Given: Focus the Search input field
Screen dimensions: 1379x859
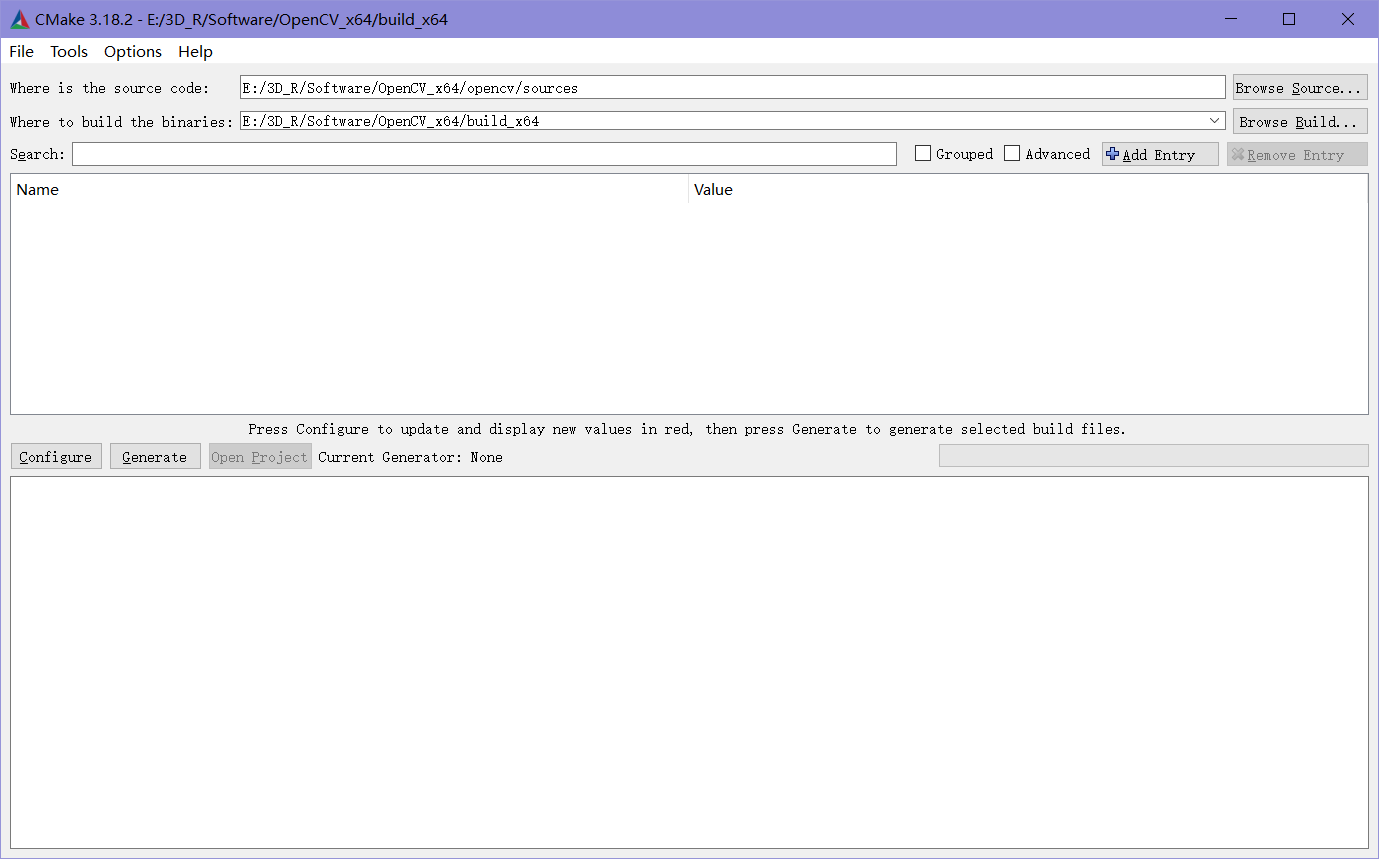Looking at the screenshot, I should coord(484,154).
